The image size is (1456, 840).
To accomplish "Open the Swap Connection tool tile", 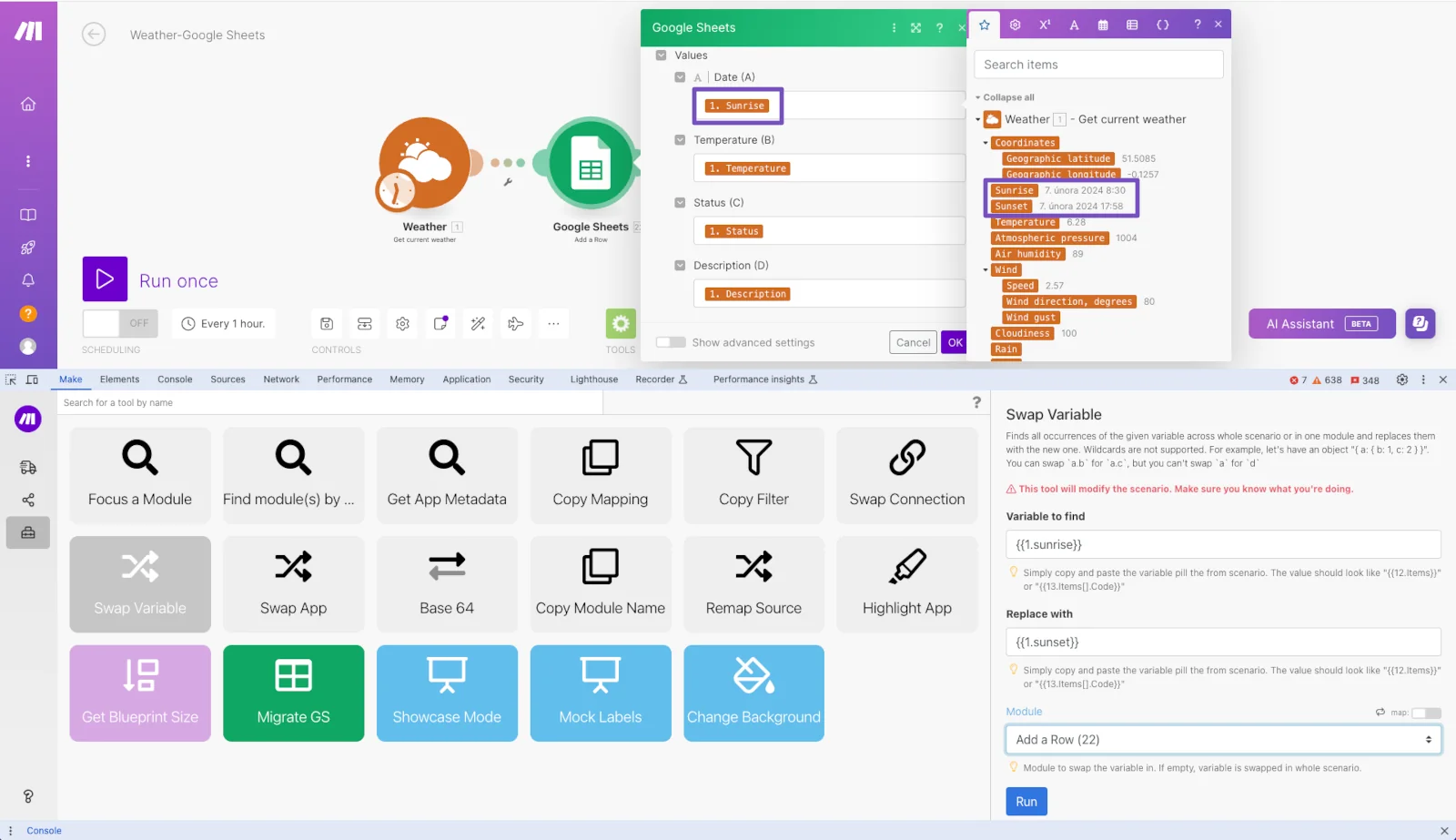I will (907, 475).
